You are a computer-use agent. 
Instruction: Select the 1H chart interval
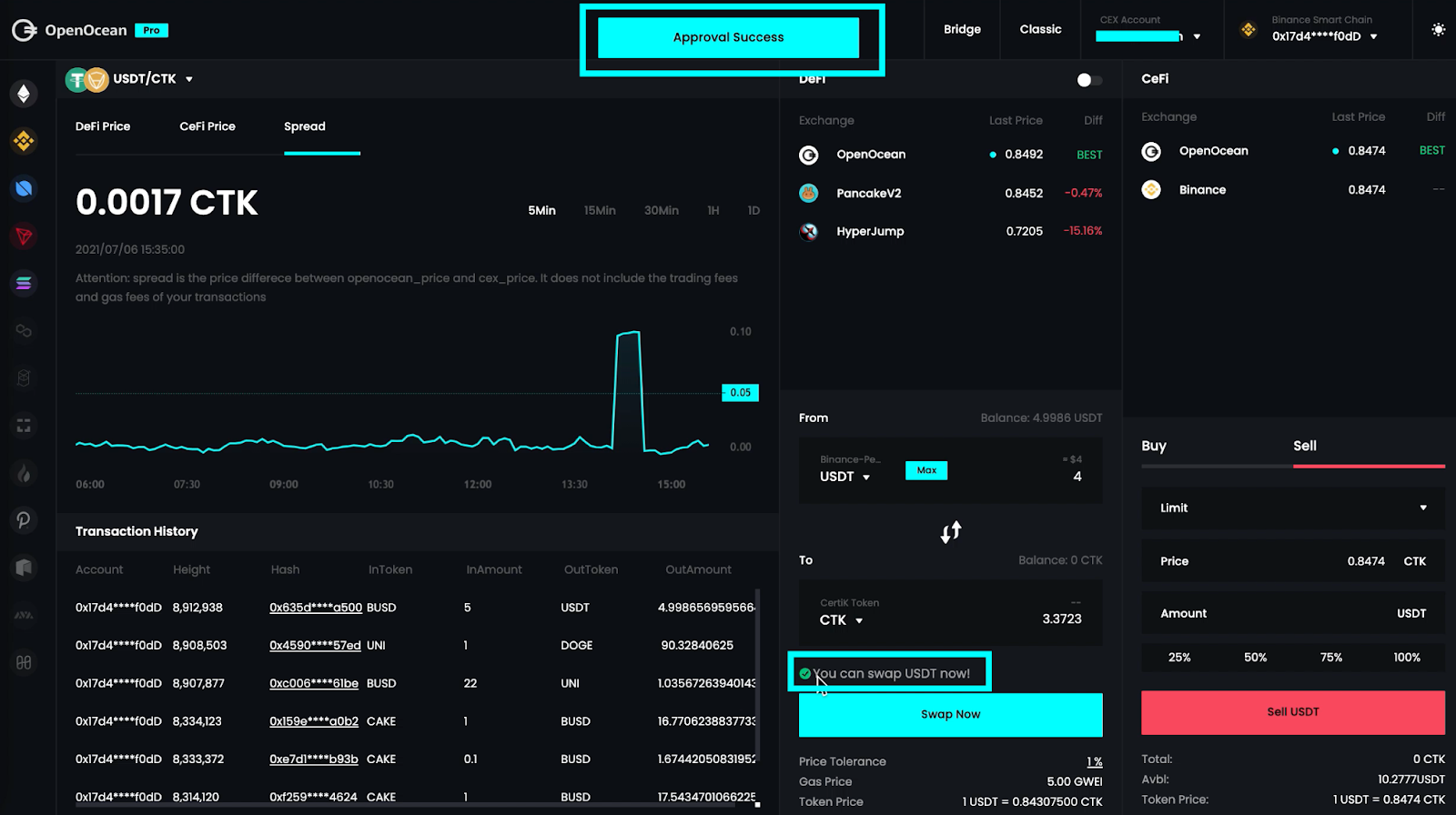coord(713,210)
